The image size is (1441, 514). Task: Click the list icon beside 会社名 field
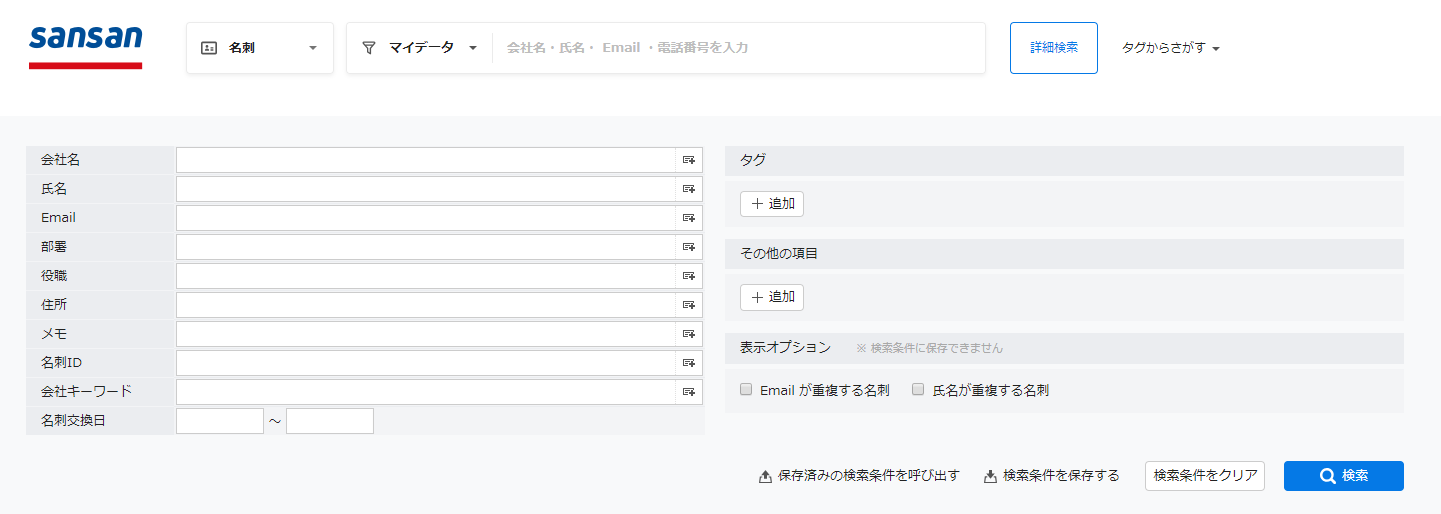tap(689, 160)
